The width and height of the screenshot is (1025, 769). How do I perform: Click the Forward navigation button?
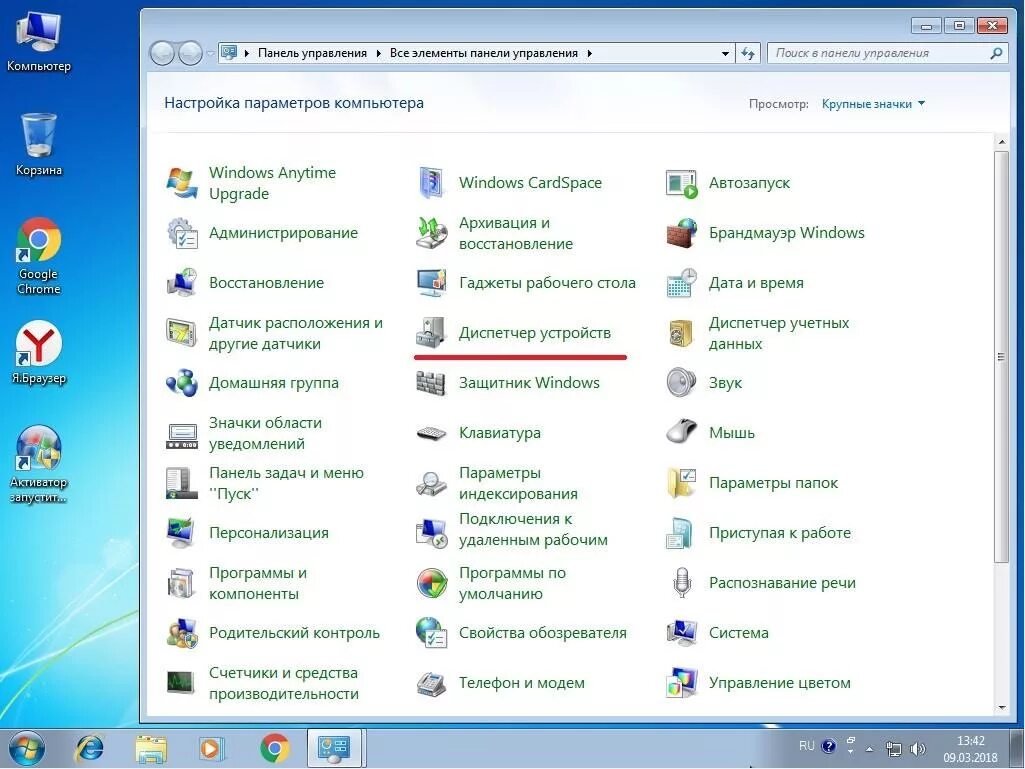(190, 54)
